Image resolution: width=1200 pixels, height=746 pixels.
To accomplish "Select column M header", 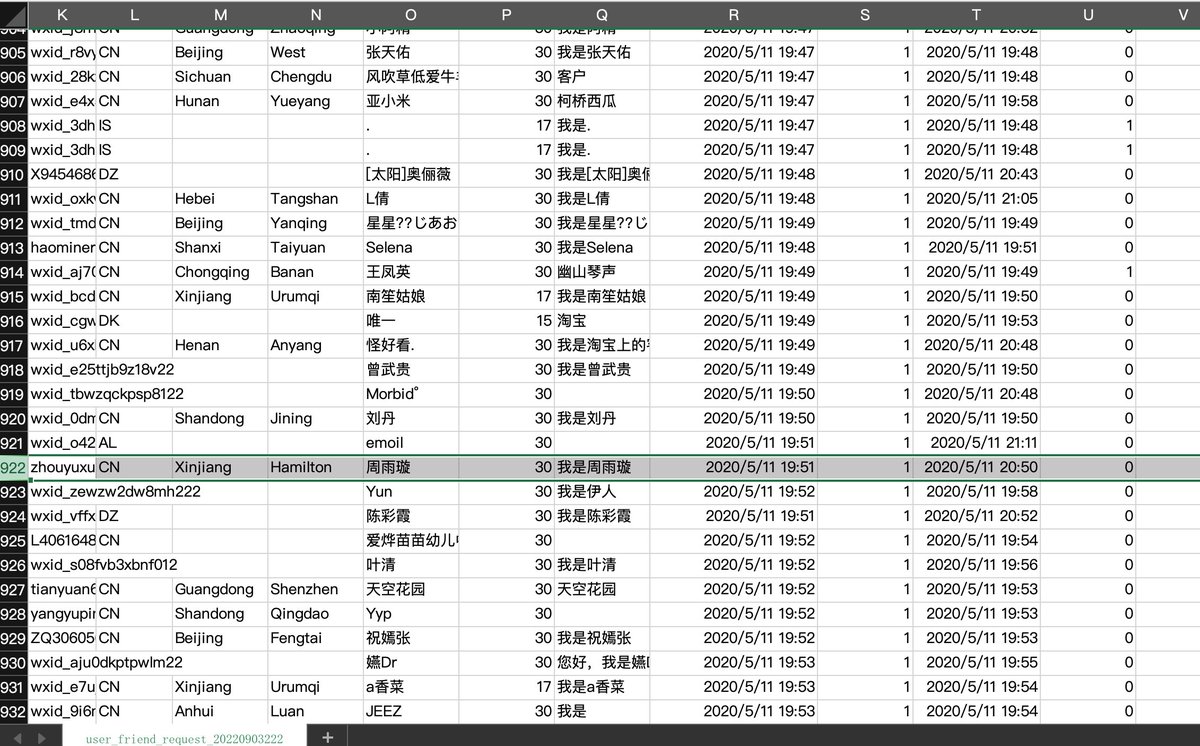I will 220,15.
